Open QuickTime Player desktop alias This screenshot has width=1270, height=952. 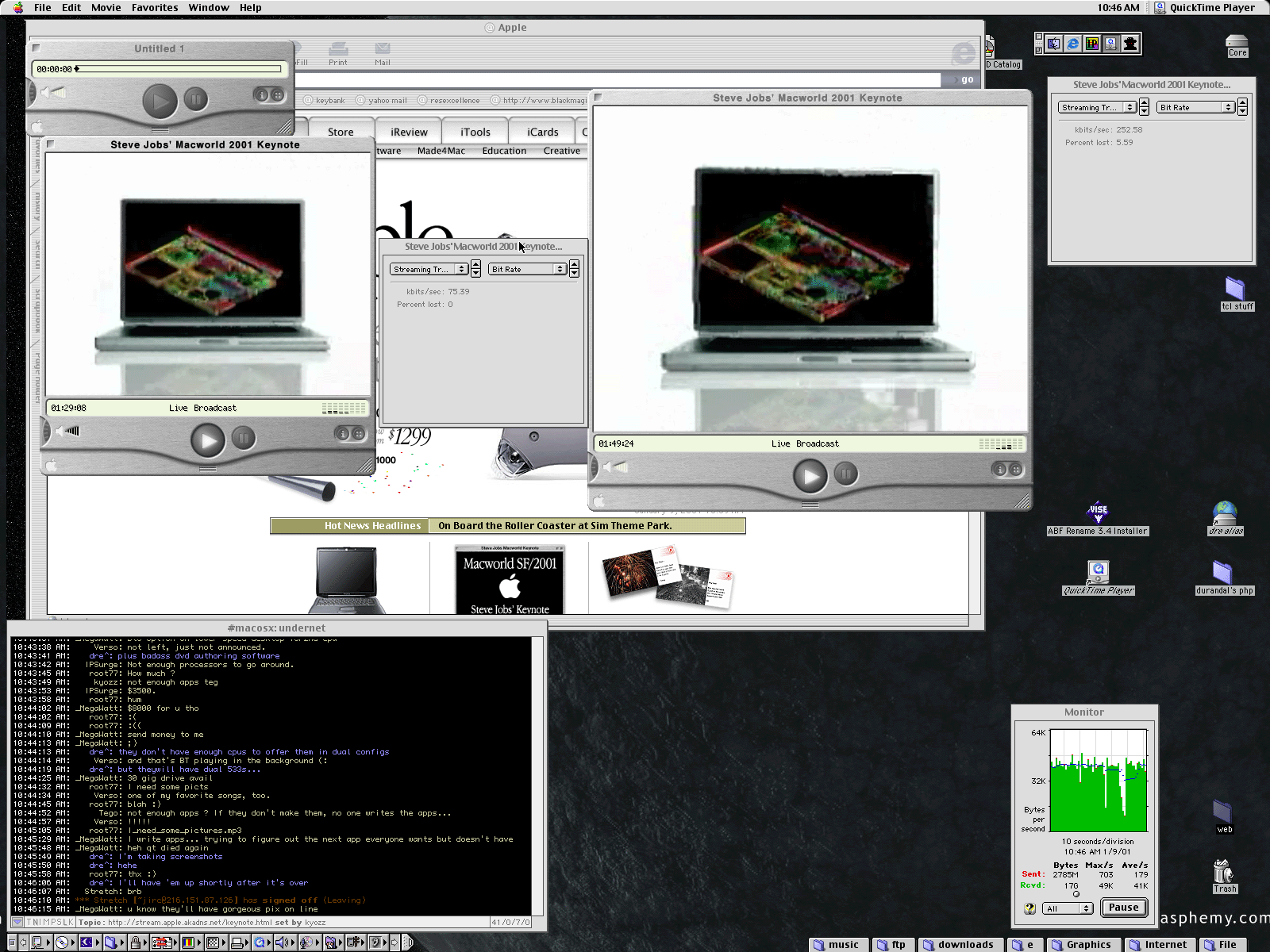click(1099, 573)
